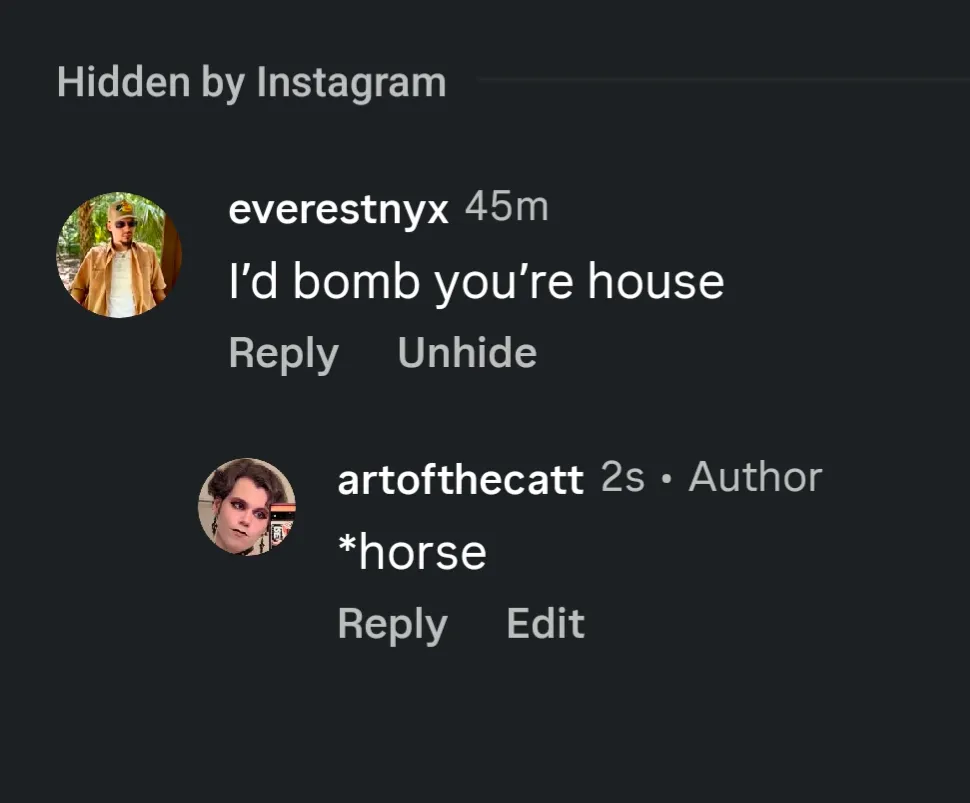
Task: Click the 2s timestamp
Action: tap(622, 478)
